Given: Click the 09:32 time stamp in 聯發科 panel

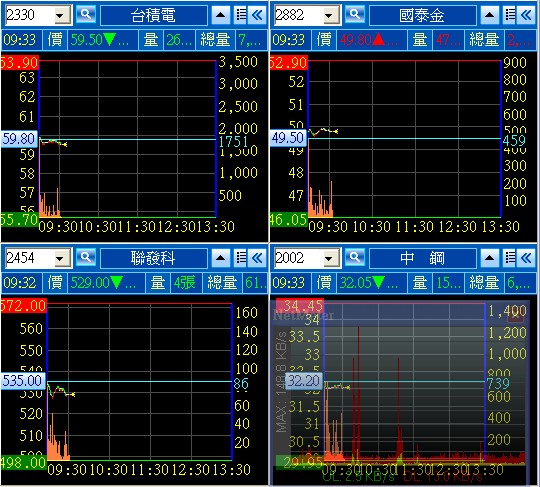Looking at the screenshot, I should pos(20,283).
